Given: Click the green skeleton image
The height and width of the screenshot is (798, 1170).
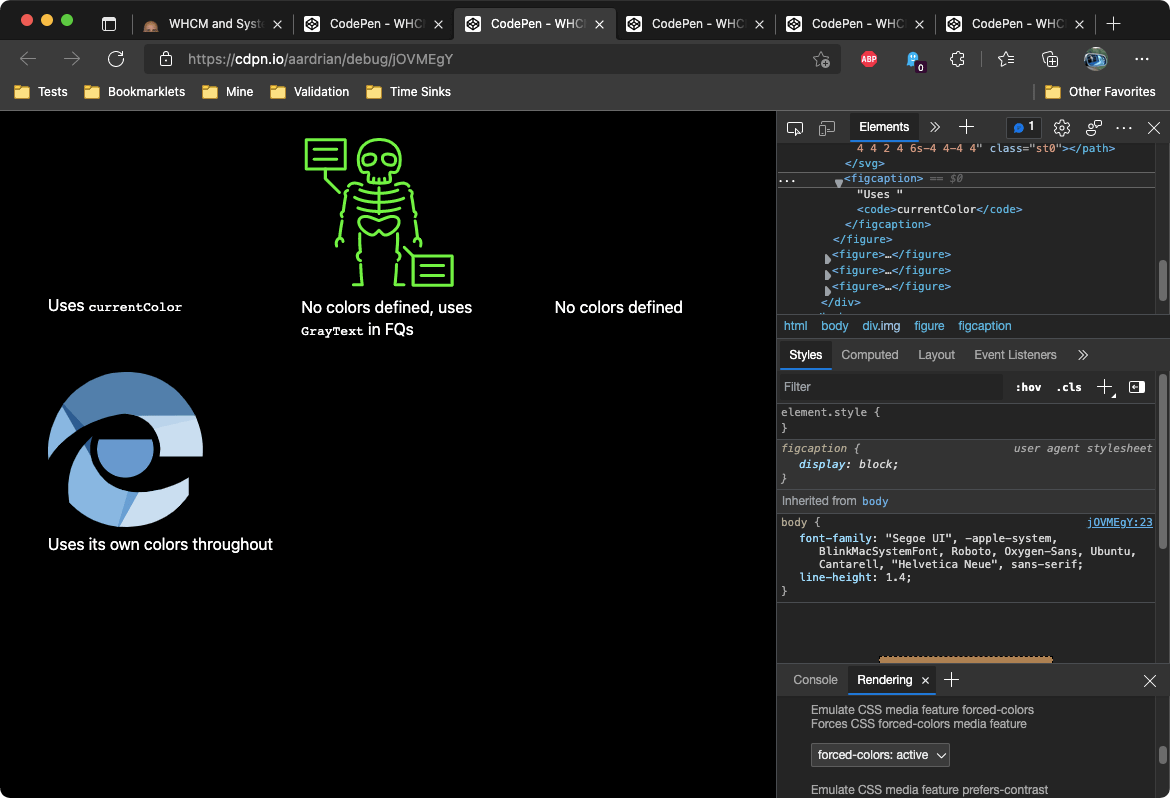Looking at the screenshot, I should 379,212.
